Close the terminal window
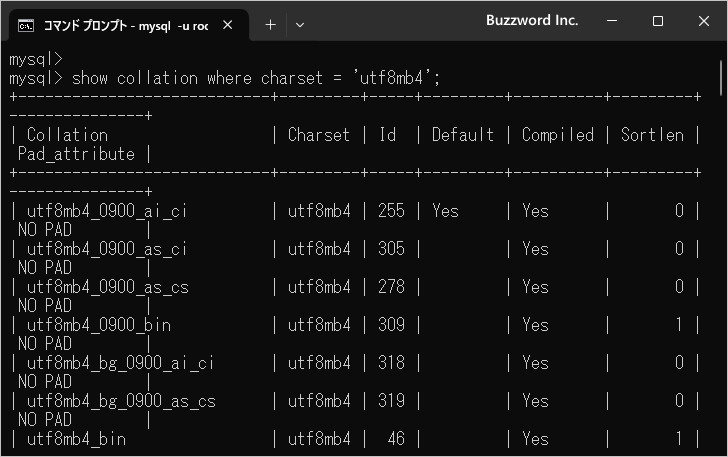 pos(703,21)
